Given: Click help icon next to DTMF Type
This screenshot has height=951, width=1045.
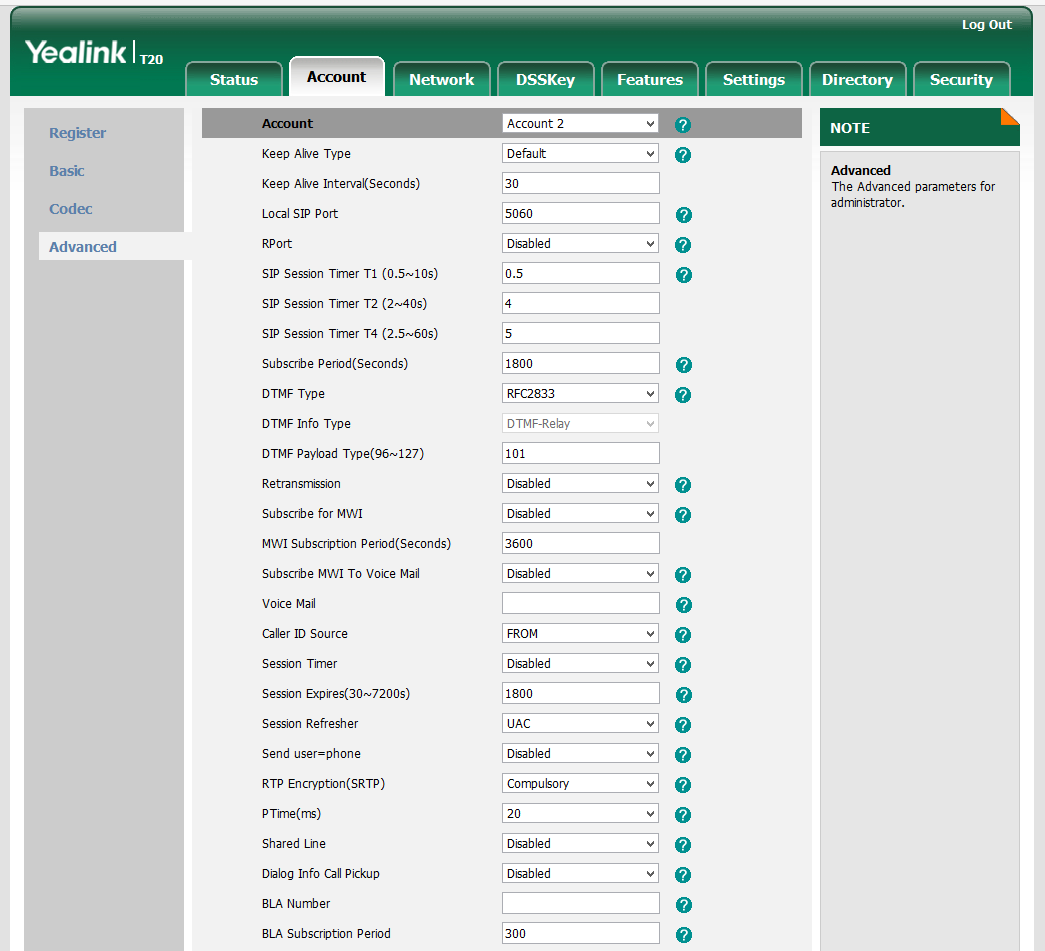Looking at the screenshot, I should pyautogui.click(x=683, y=395).
